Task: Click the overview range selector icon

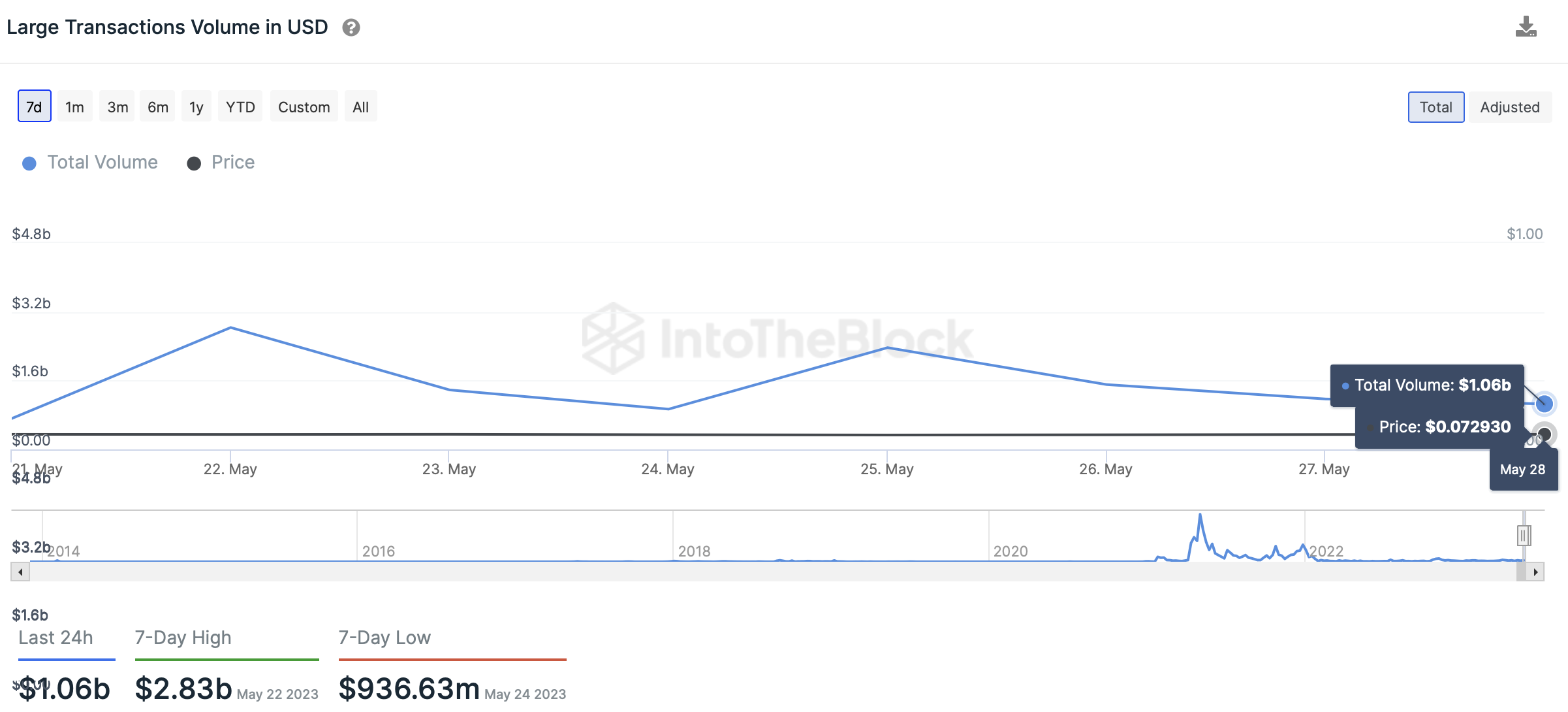Action: [x=1522, y=535]
